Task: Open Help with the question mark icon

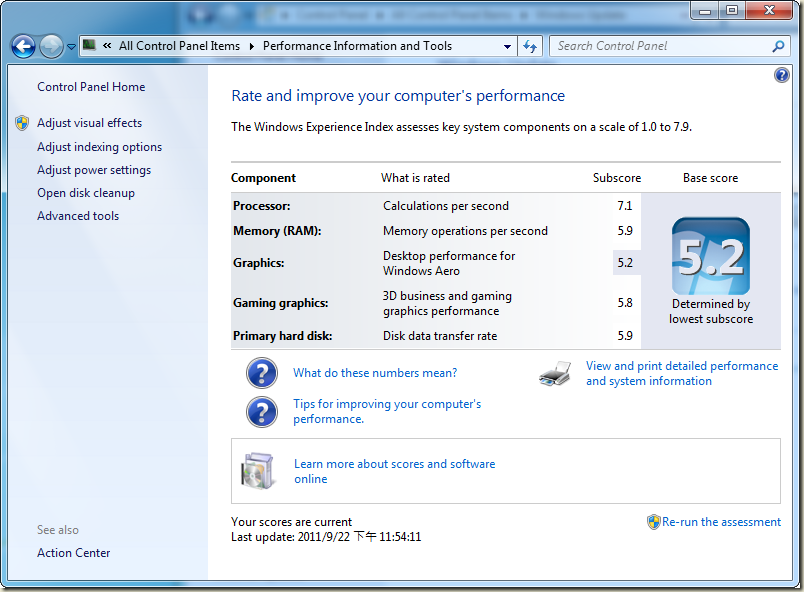Action: 781,75
